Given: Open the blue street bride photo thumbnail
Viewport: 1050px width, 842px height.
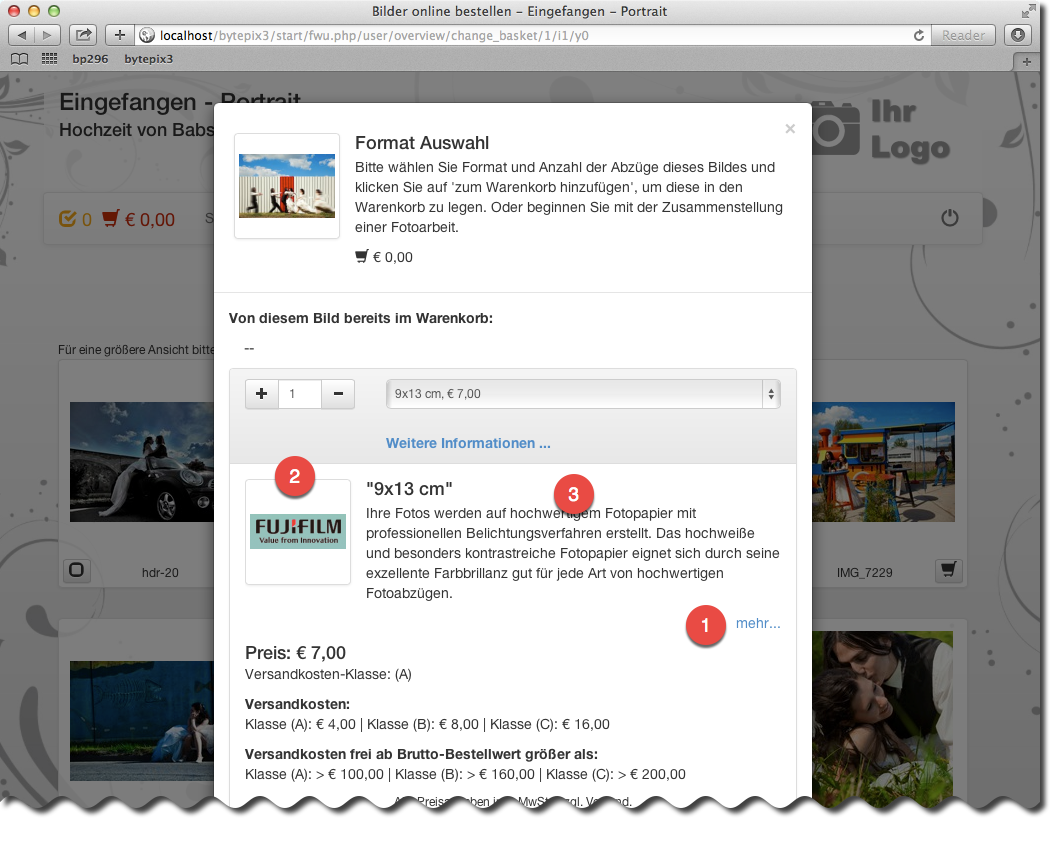Looking at the screenshot, I should [142, 721].
